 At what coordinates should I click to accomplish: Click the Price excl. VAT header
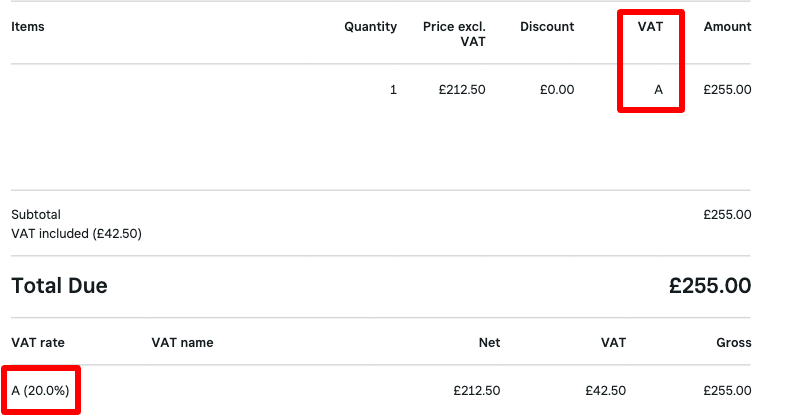click(454, 34)
